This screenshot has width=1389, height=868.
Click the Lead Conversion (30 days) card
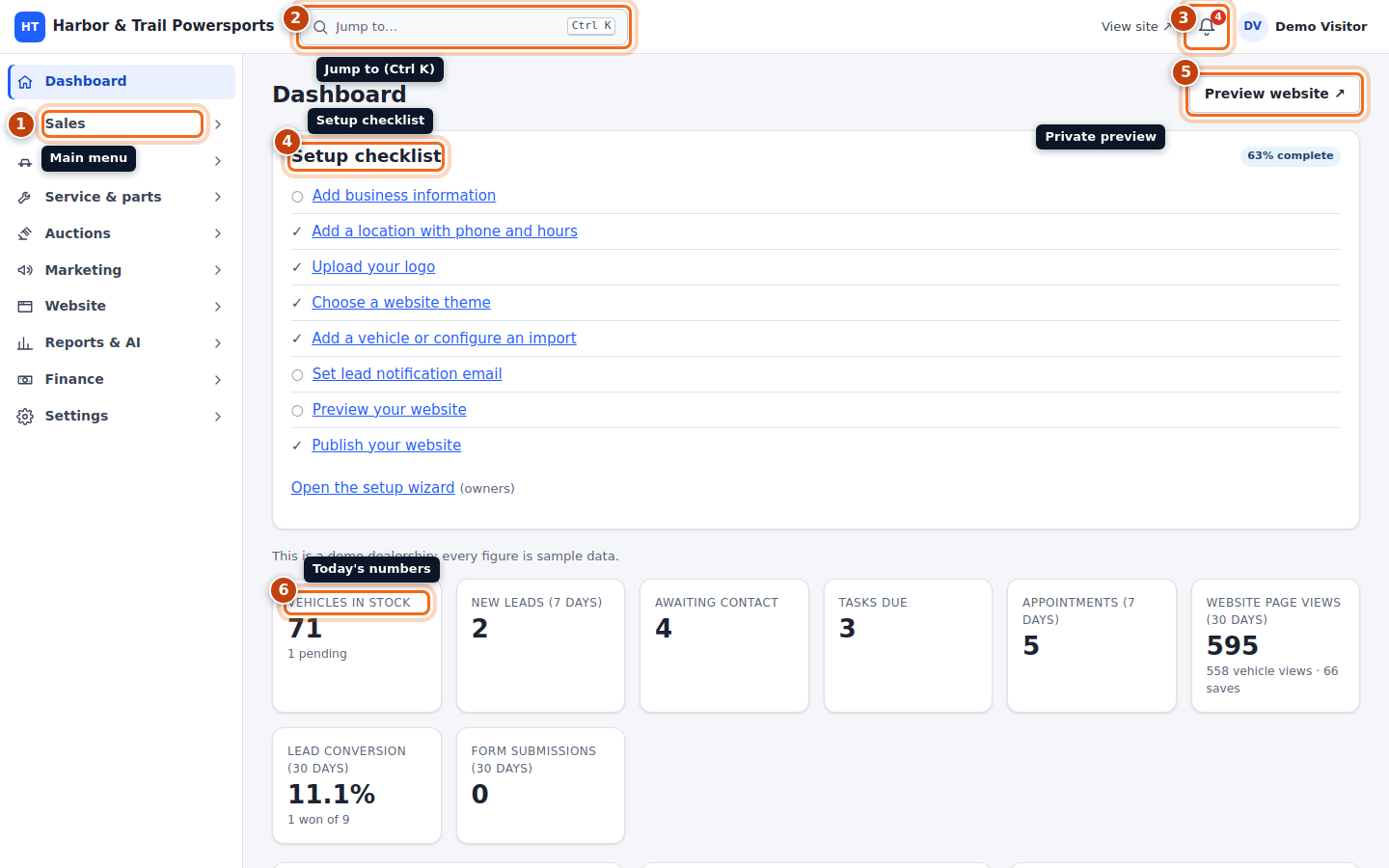(357, 785)
